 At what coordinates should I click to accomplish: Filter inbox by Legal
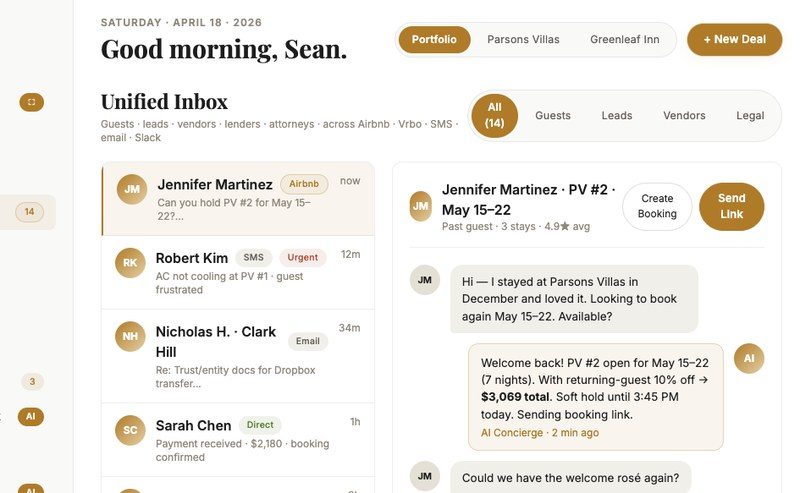coord(749,115)
